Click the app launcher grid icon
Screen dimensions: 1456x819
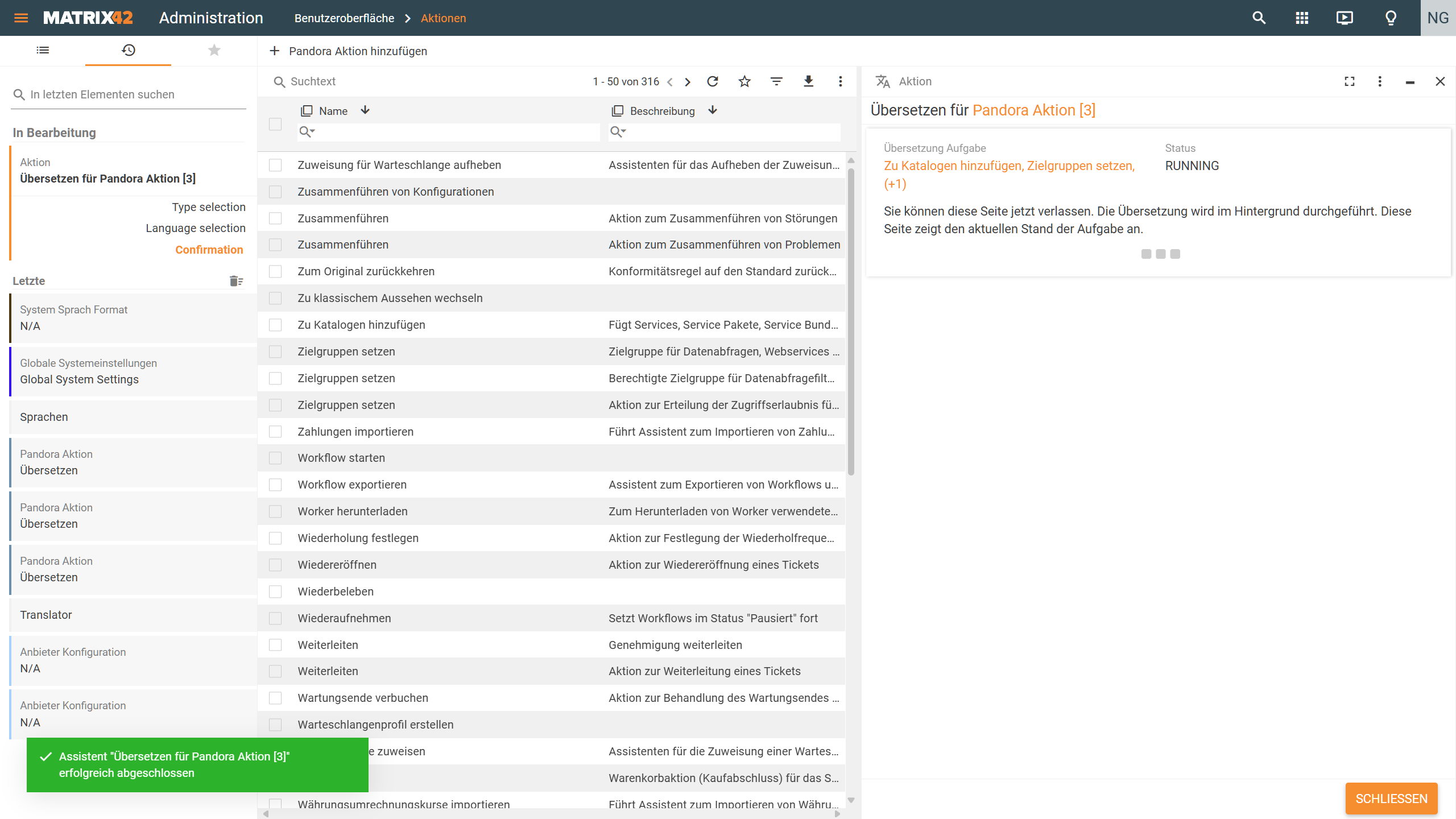coord(1302,18)
